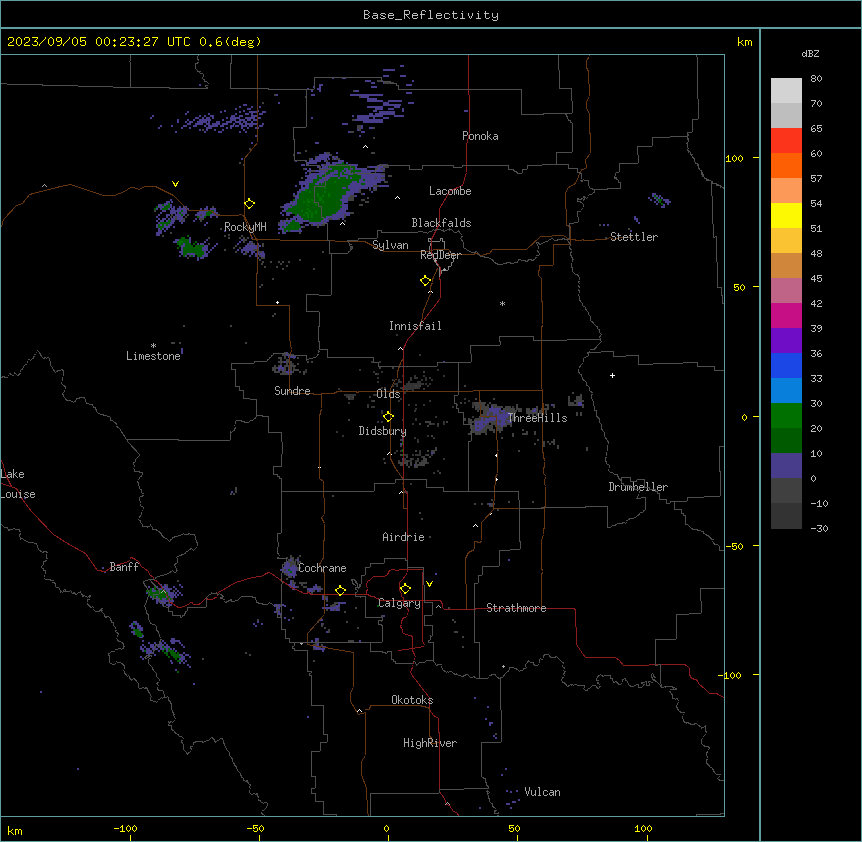Pick the magenta 42-39 dBZ legend swatch
The image size is (862, 842).
click(x=786, y=315)
